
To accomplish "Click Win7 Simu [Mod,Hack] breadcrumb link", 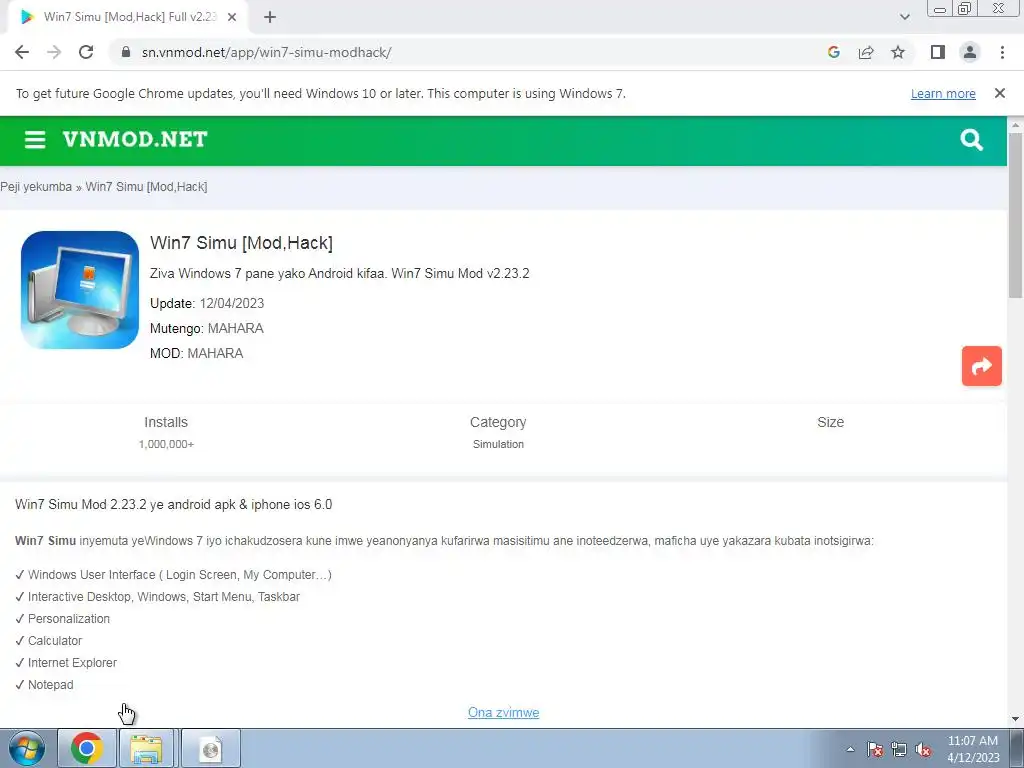I will point(146,187).
